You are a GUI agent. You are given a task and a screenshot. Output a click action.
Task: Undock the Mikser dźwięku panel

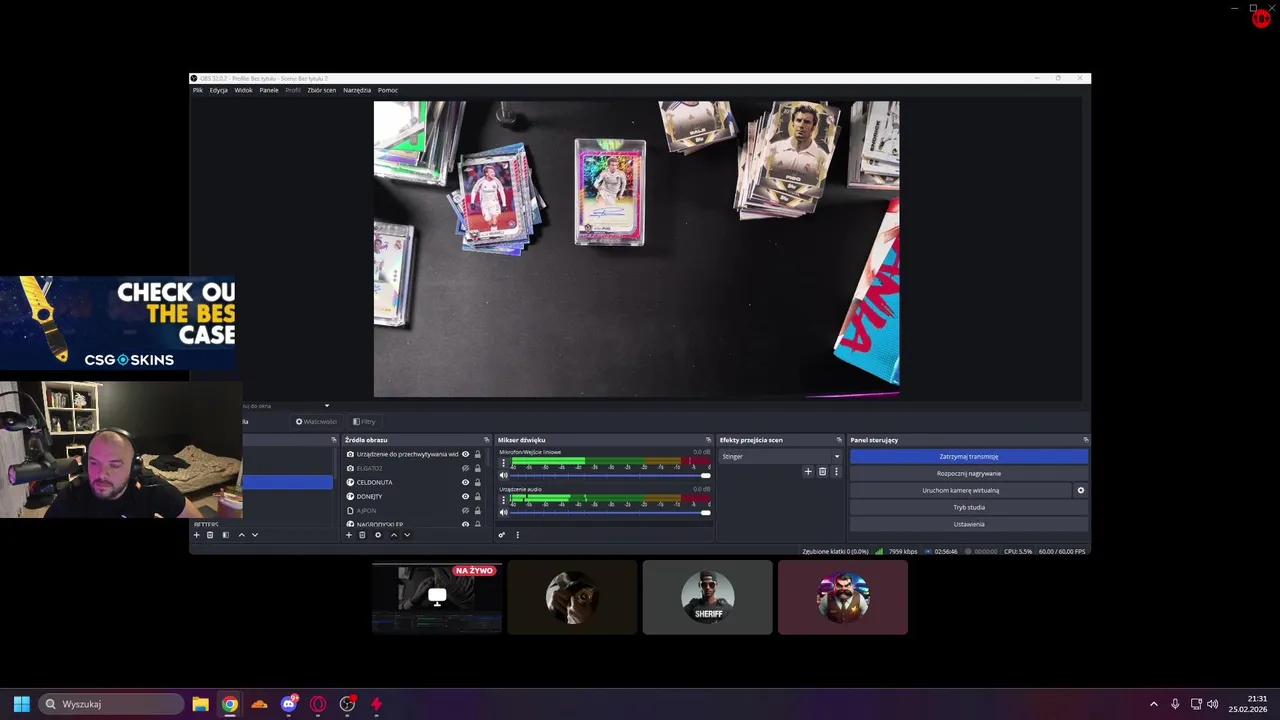click(709, 440)
